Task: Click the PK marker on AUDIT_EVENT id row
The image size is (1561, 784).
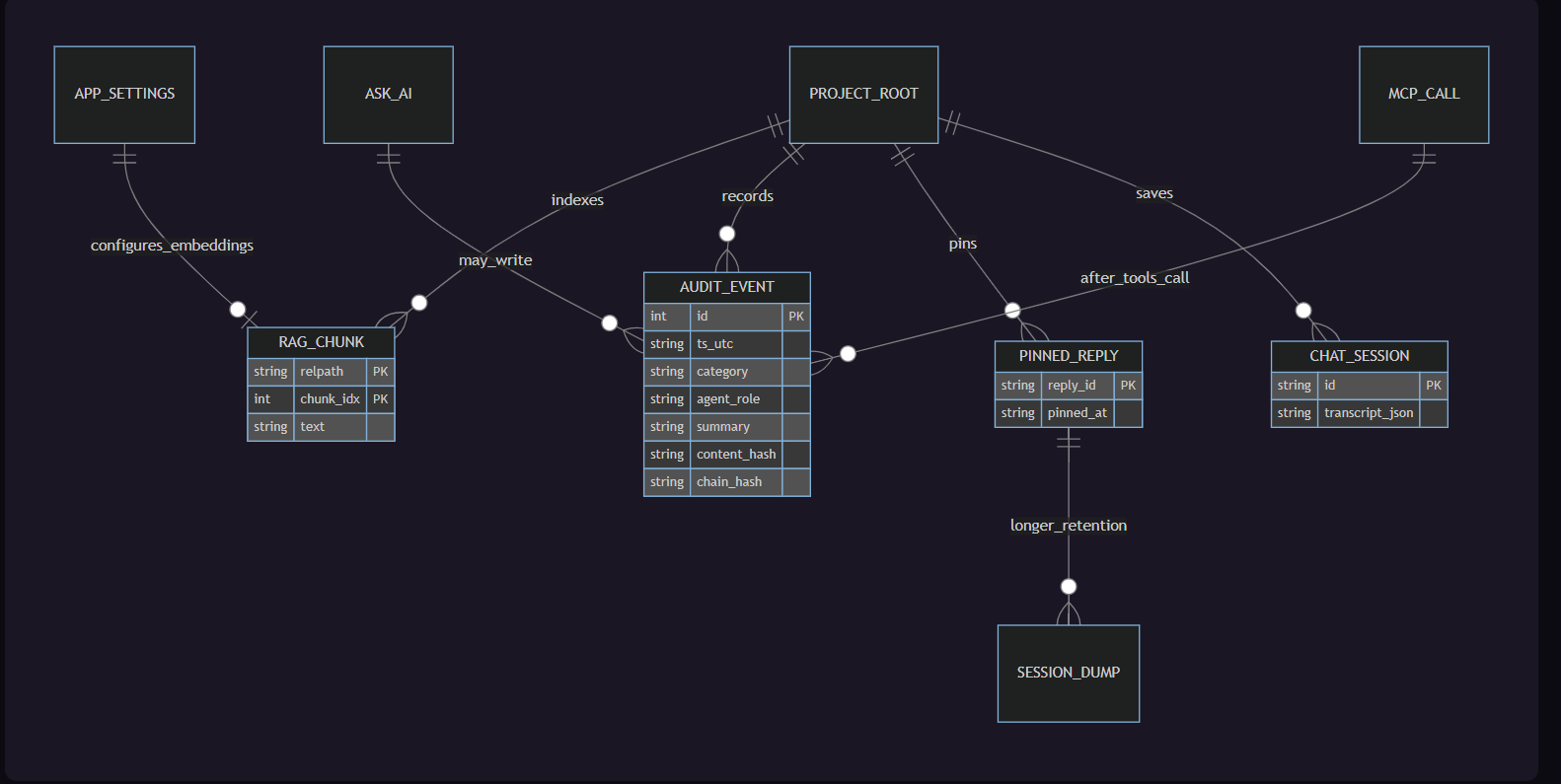Action: [796, 317]
